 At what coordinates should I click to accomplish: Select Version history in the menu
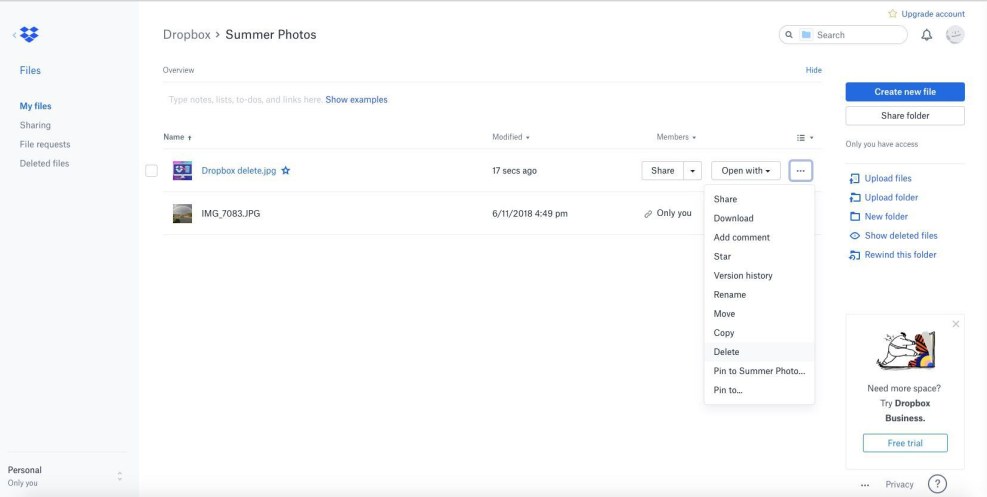coord(743,276)
